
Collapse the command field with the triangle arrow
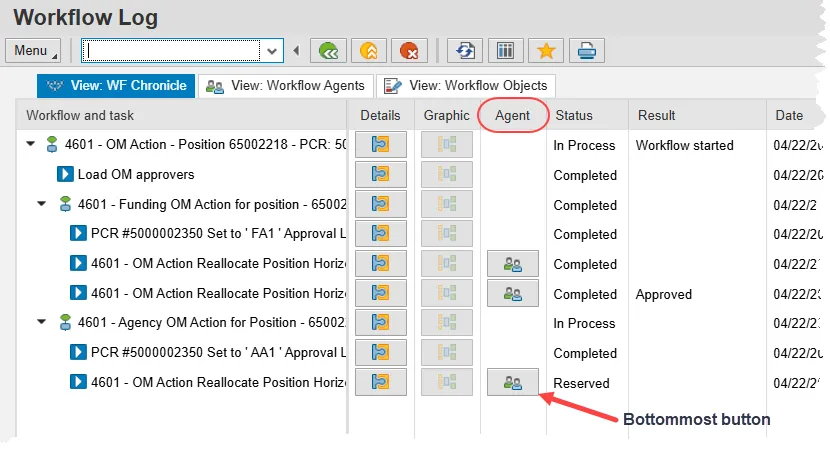click(296, 51)
